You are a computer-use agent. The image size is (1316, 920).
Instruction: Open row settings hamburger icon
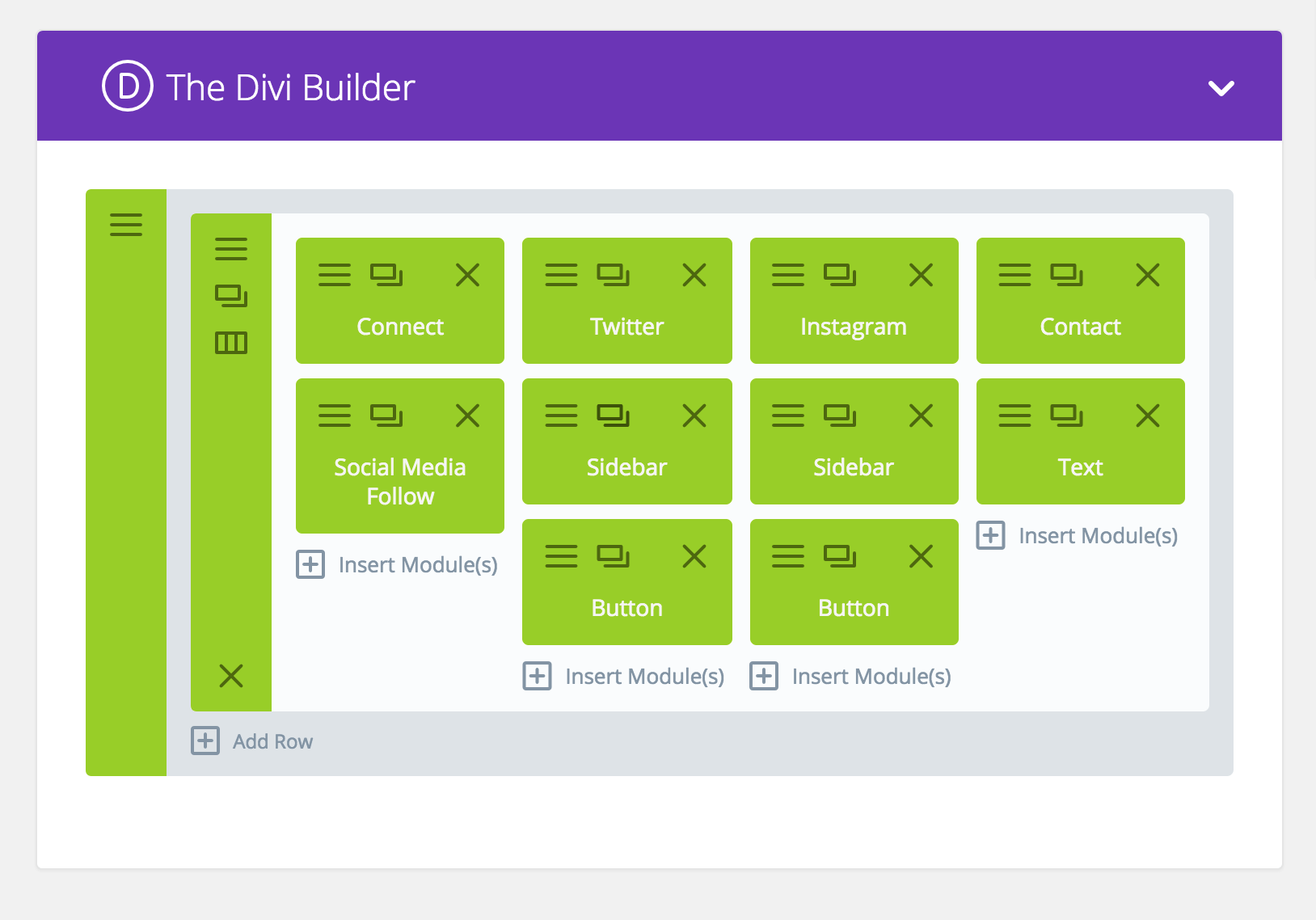click(231, 248)
